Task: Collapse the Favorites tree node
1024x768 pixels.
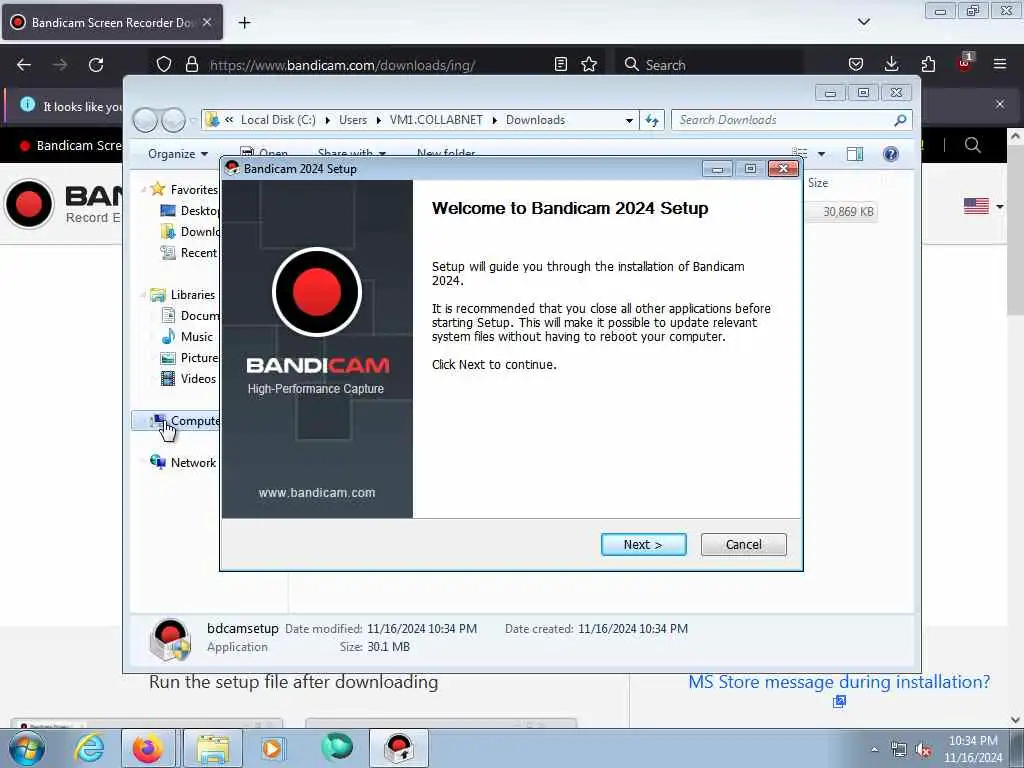Action: [143, 189]
